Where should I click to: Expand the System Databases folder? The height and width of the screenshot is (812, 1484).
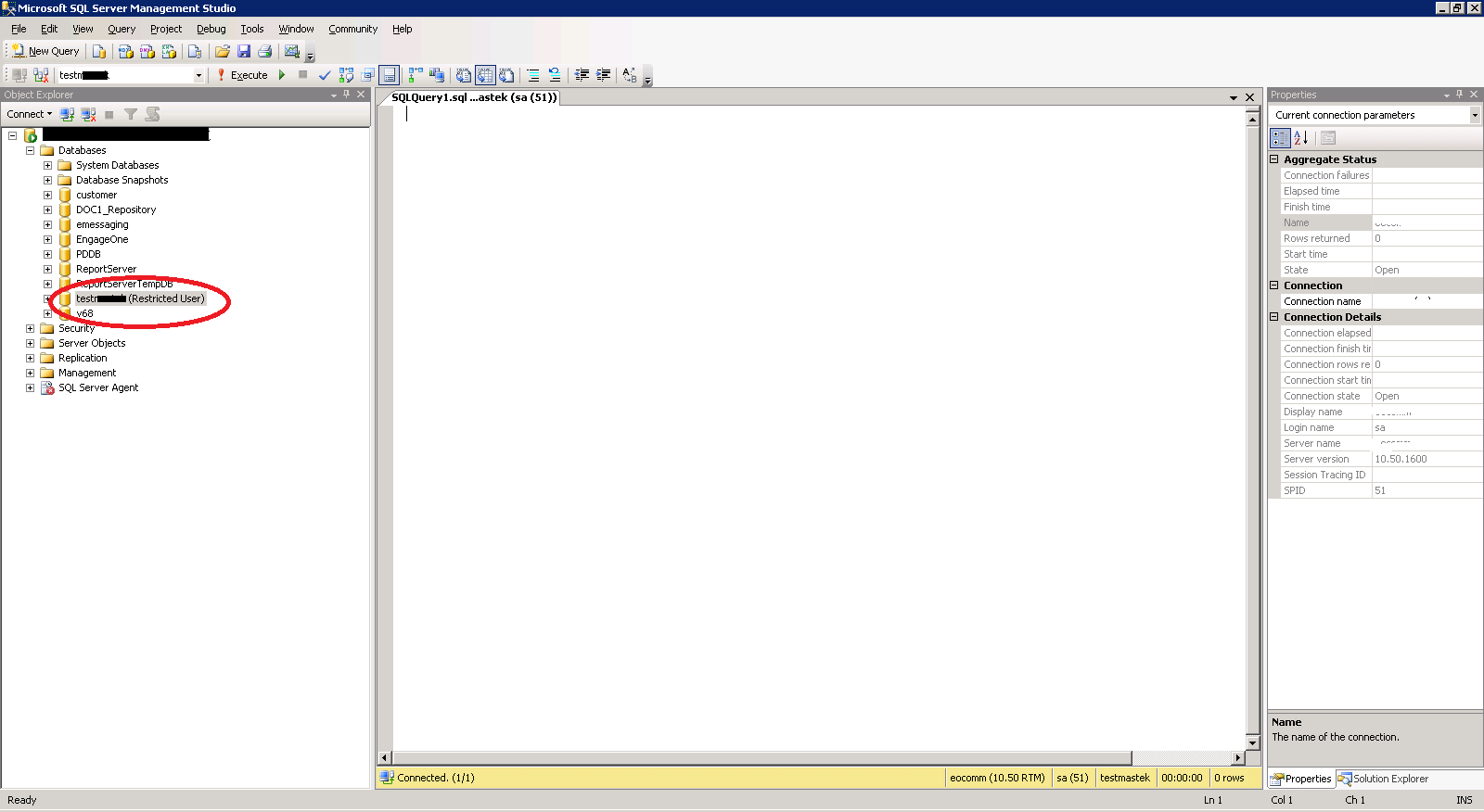pos(47,165)
